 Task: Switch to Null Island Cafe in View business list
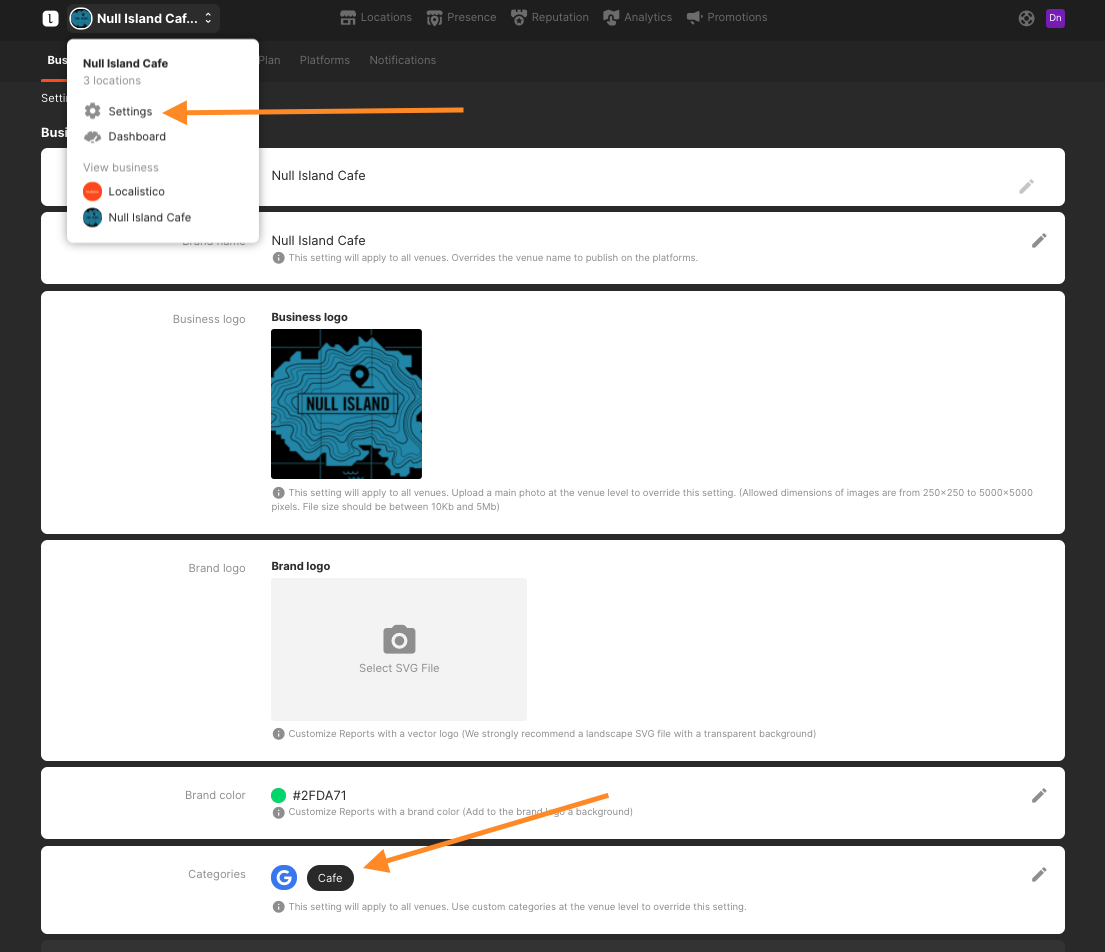pos(149,218)
